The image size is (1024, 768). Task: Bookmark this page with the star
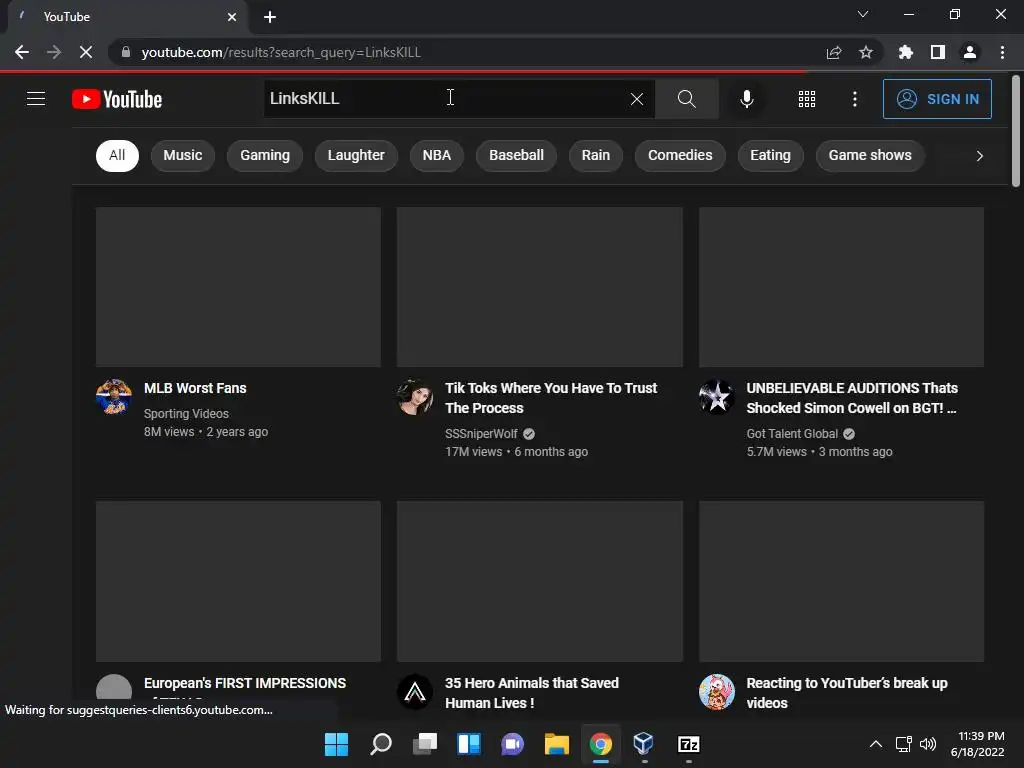[x=866, y=52]
